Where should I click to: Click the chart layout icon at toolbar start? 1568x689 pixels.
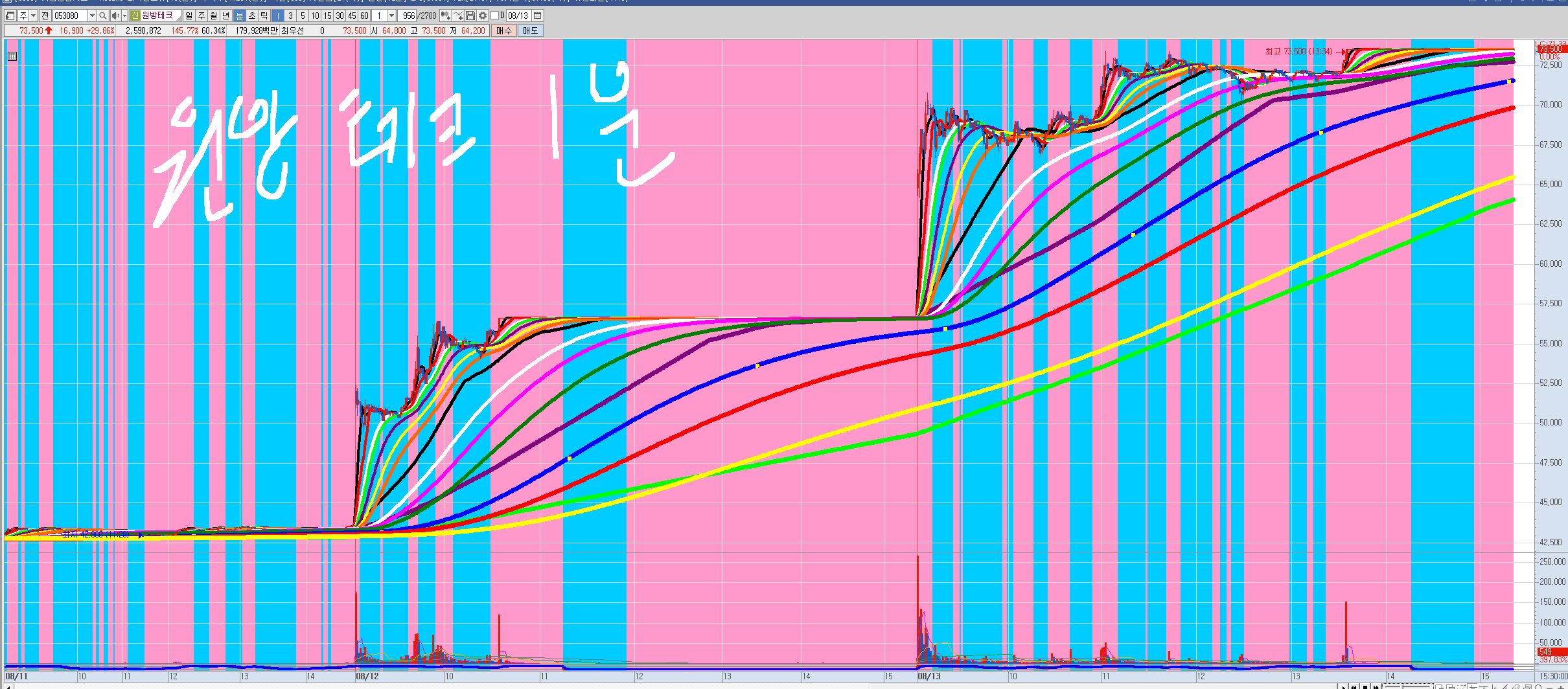(x=10, y=16)
